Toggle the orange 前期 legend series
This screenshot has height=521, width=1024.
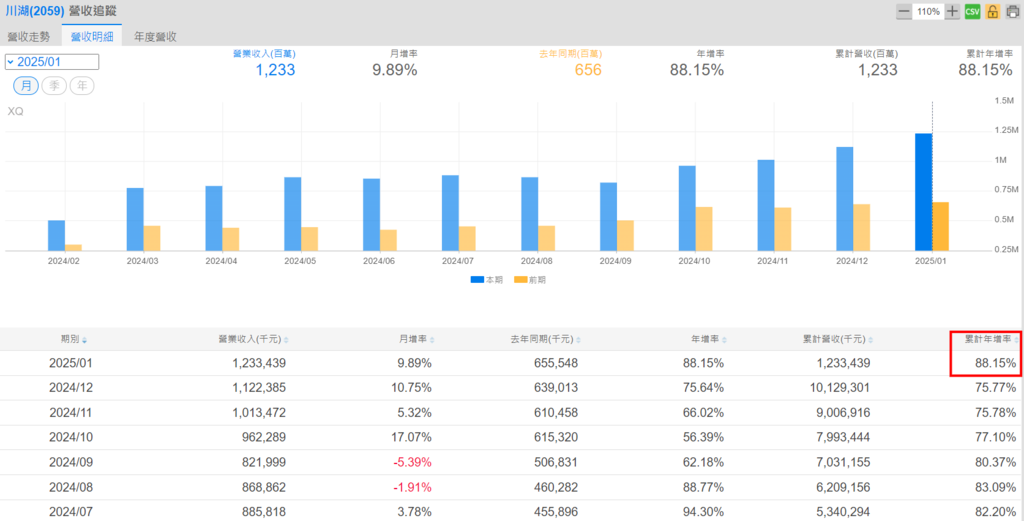tap(530, 279)
